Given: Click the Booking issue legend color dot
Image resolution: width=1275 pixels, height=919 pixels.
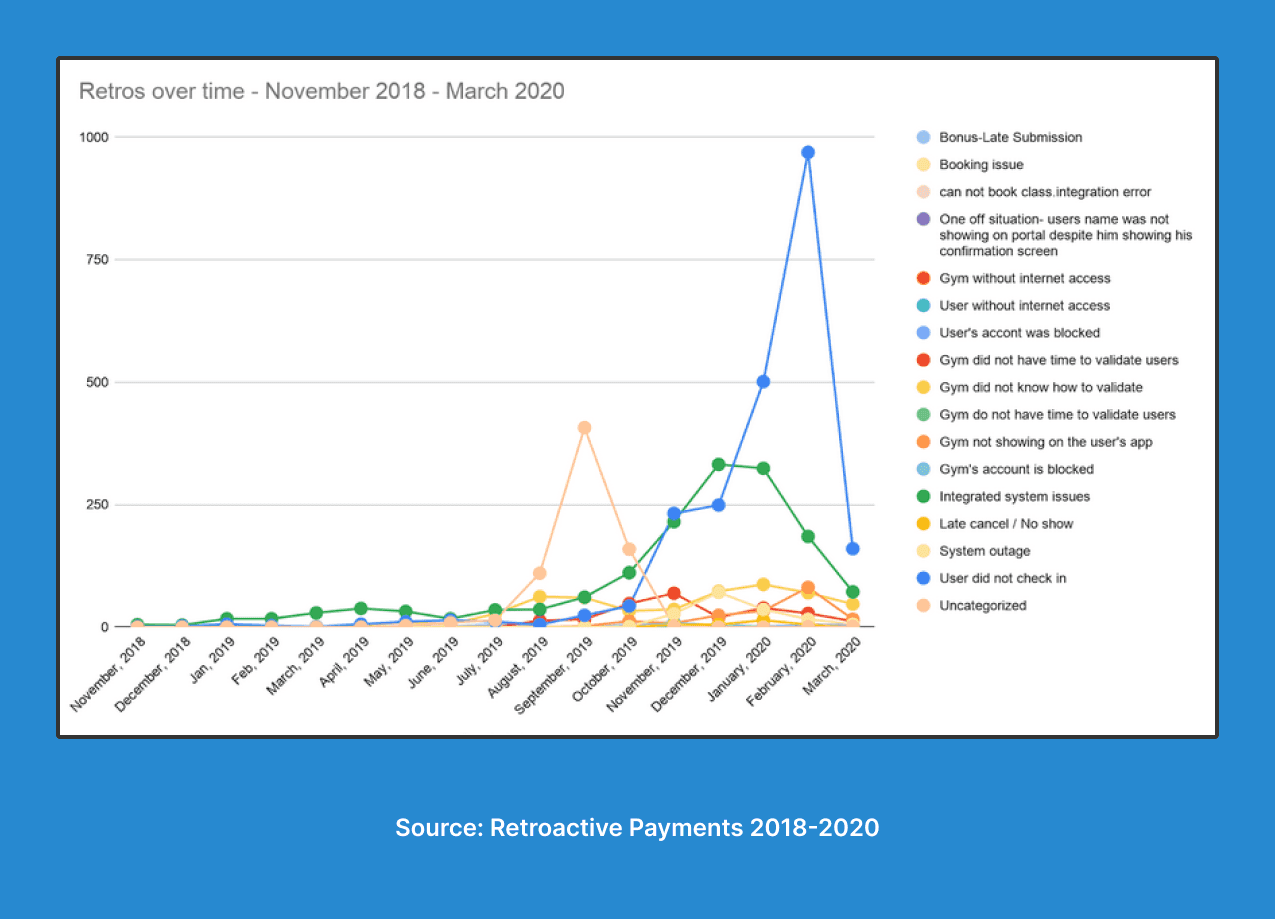Looking at the screenshot, I should click(x=923, y=164).
